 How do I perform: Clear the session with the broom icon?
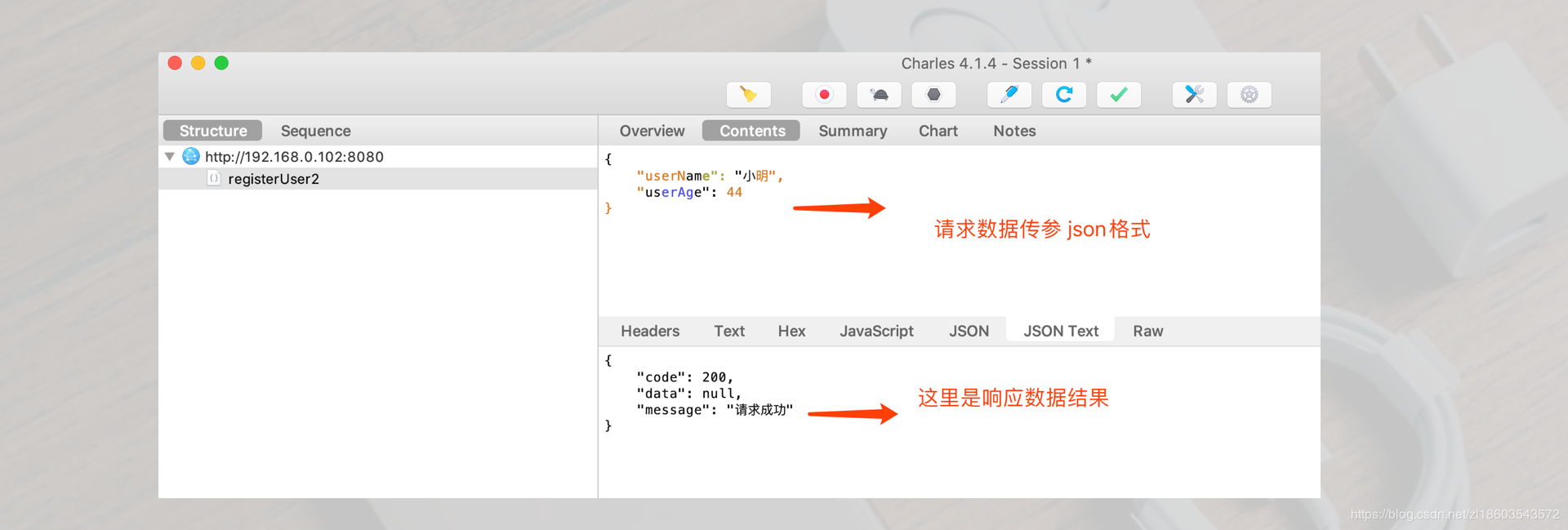click(x=748, y=95)
